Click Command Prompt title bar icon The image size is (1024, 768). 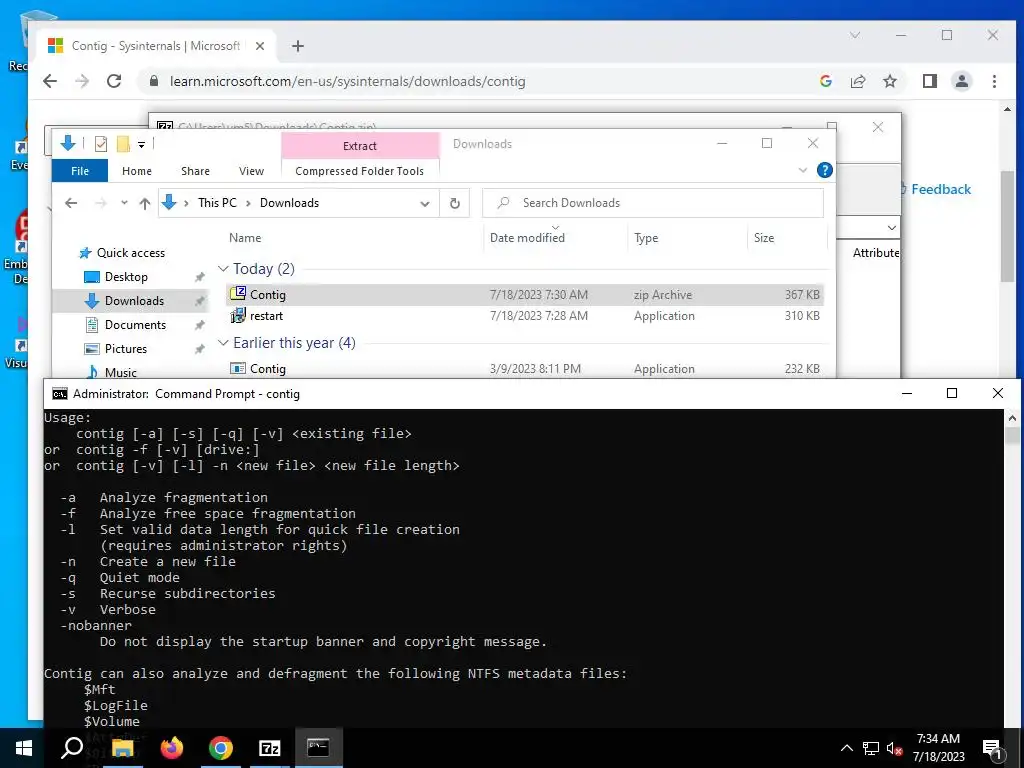pyautogui.click(x=59, y=394)
